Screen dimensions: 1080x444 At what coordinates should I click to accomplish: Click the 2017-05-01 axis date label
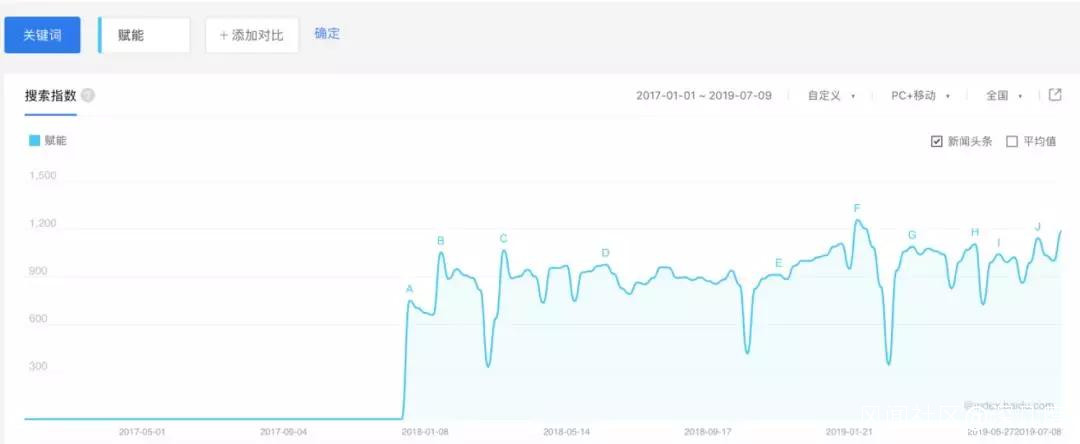tap(143, 432)
